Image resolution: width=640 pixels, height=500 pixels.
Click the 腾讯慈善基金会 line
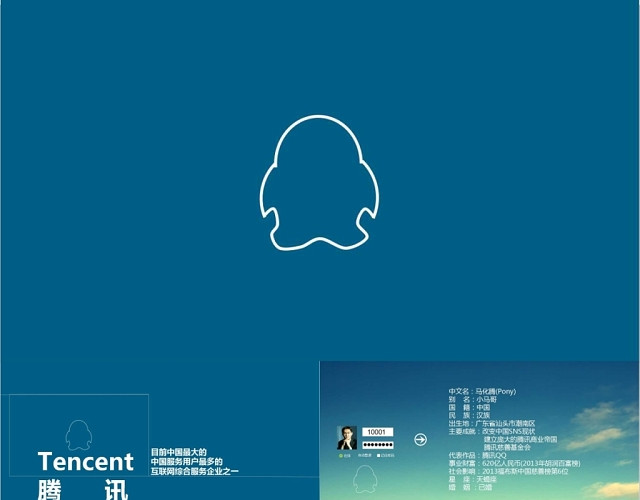click(507, 447)
